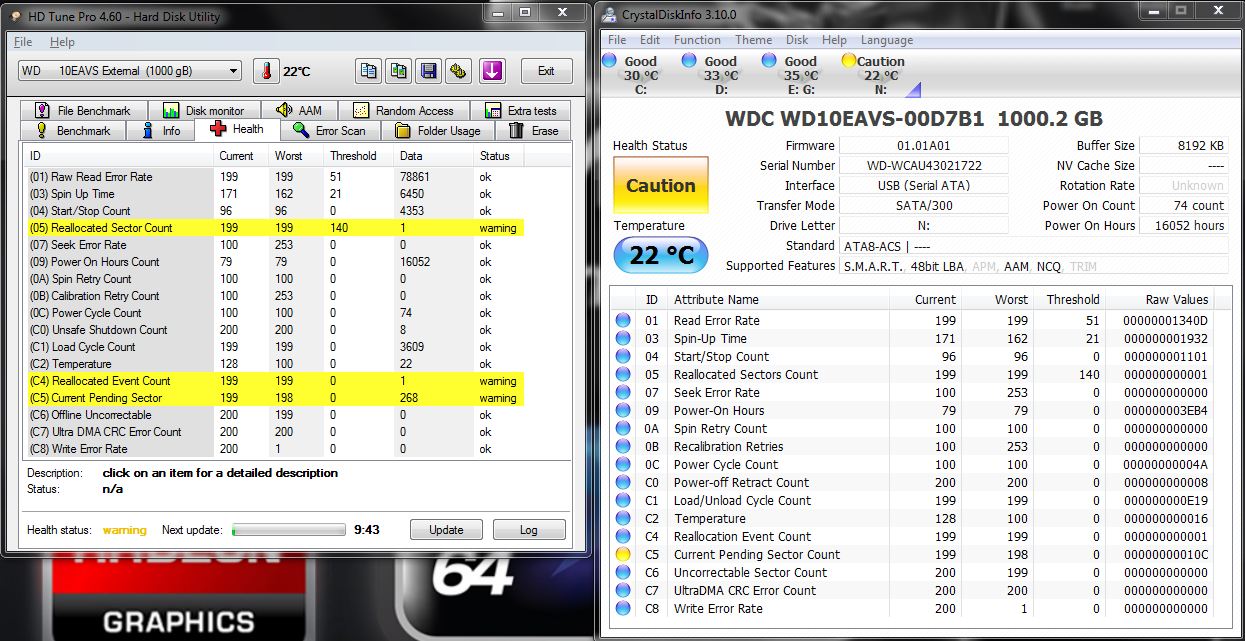1245x641 pixels.
Task: Select the E: G: drive Good status orb
Action: pos(769,61)
